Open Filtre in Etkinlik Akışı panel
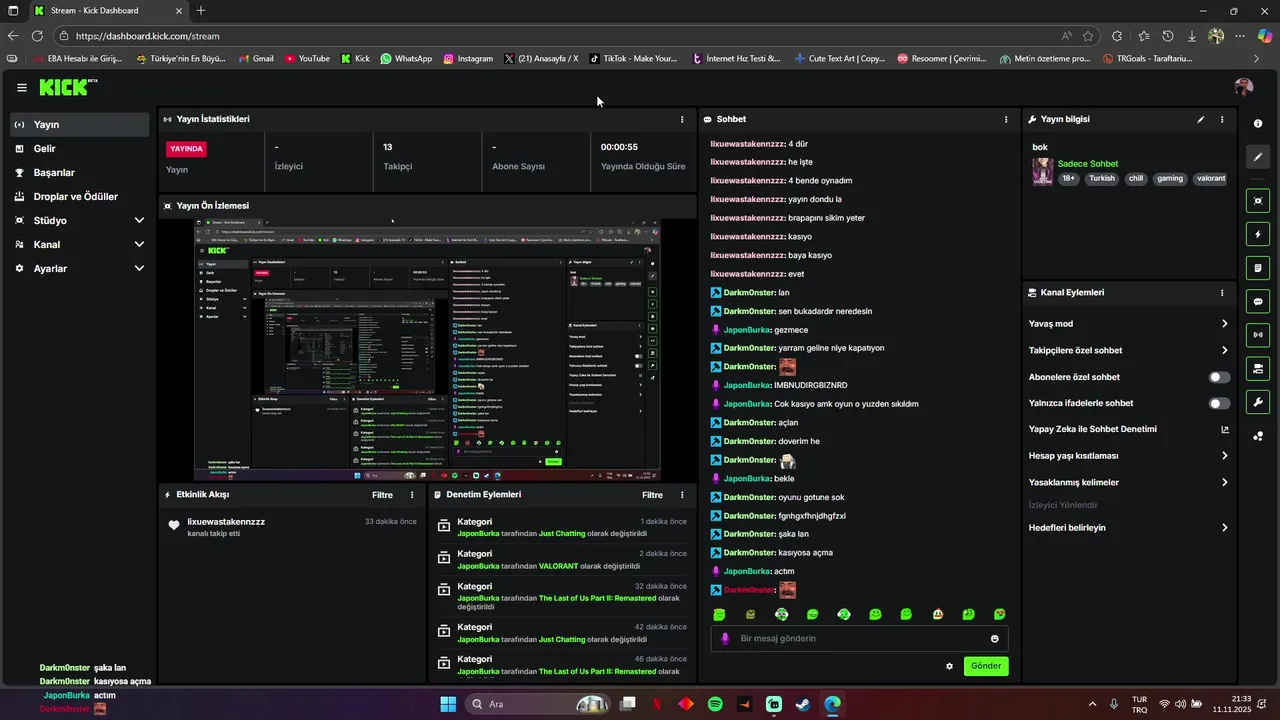 click(382, 495)
